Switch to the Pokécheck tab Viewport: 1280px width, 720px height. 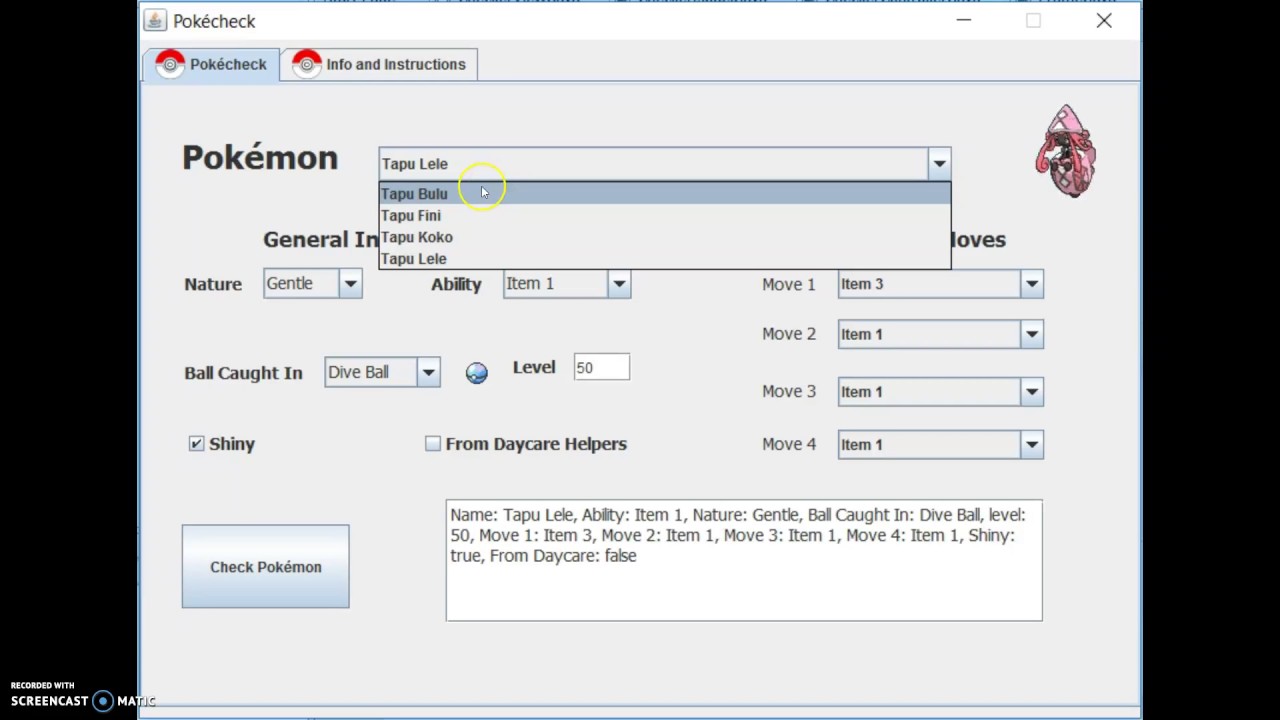click(x=211, y=64)
